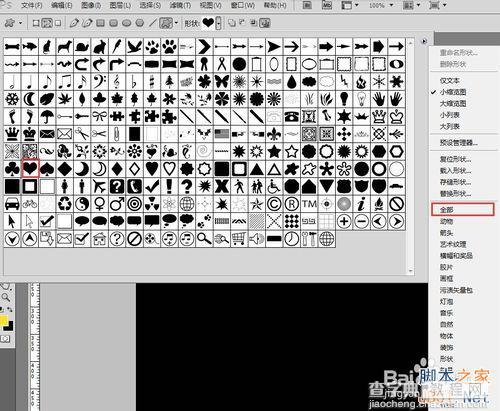This screenshot has height=411, width=500.
Task: Choose the telephone shape thumbnail
Action: pyautogui.click(x=291, y=116)
